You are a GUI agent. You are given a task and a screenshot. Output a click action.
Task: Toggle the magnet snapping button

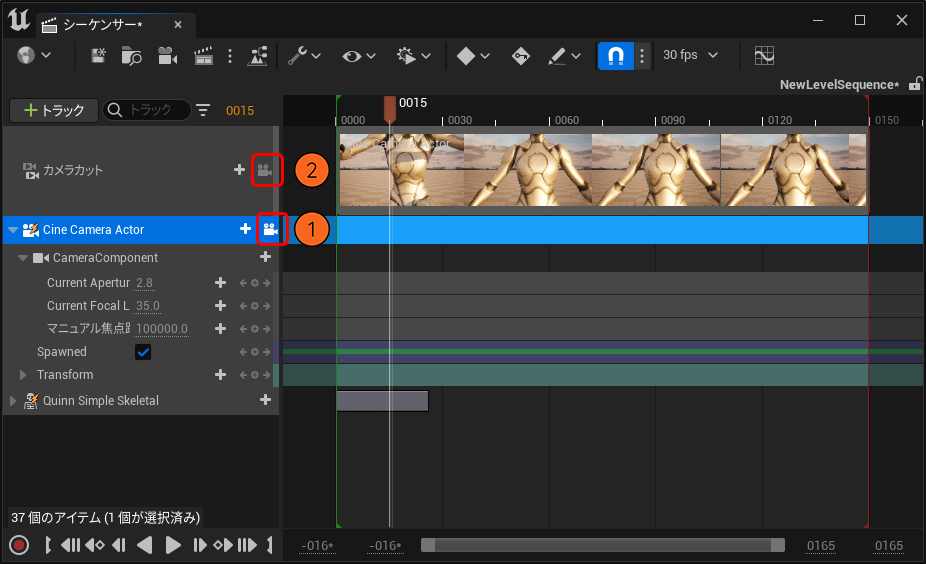615,56
